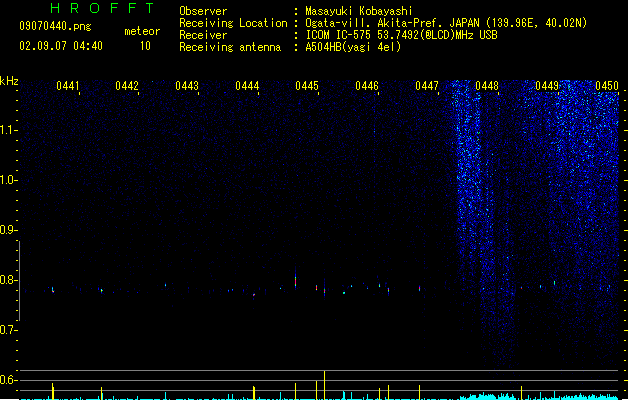The height and width of the screenshot is (400, 629).
Task: Click the 0441 time marker
Action: (x=67, y=86)
